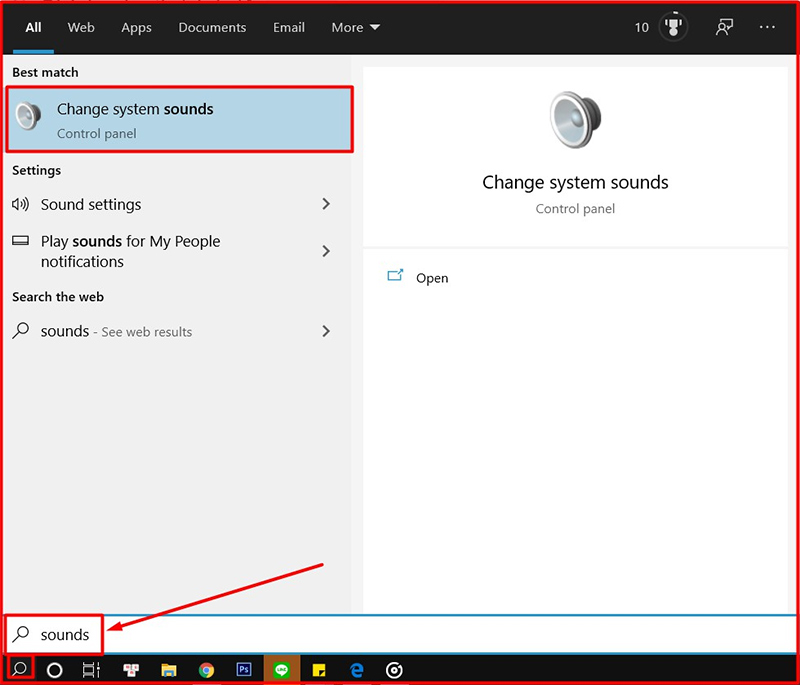Open the three-dot options menu
Screen dimensions: 800x685
tap(768, 27)
